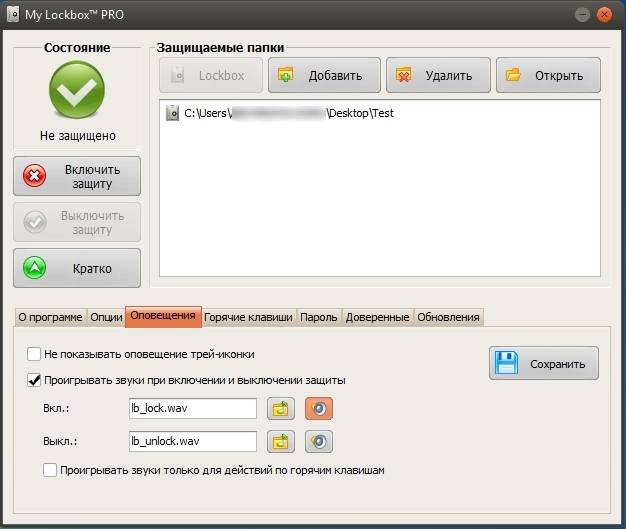This screenshot has width=626, height=529.
Task: Switch to the Обновления tab
Action: click(x=448, y=317)
